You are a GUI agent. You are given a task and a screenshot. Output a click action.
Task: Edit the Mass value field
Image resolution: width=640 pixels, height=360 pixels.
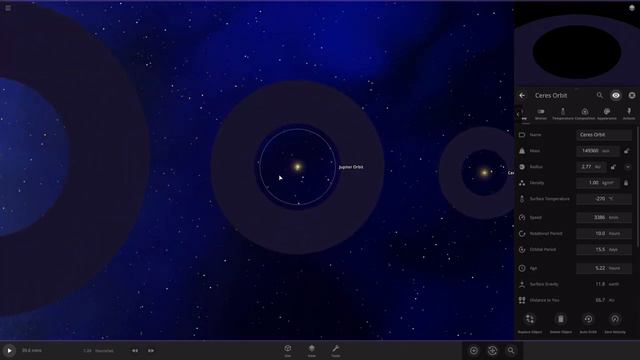click(598, 151)
